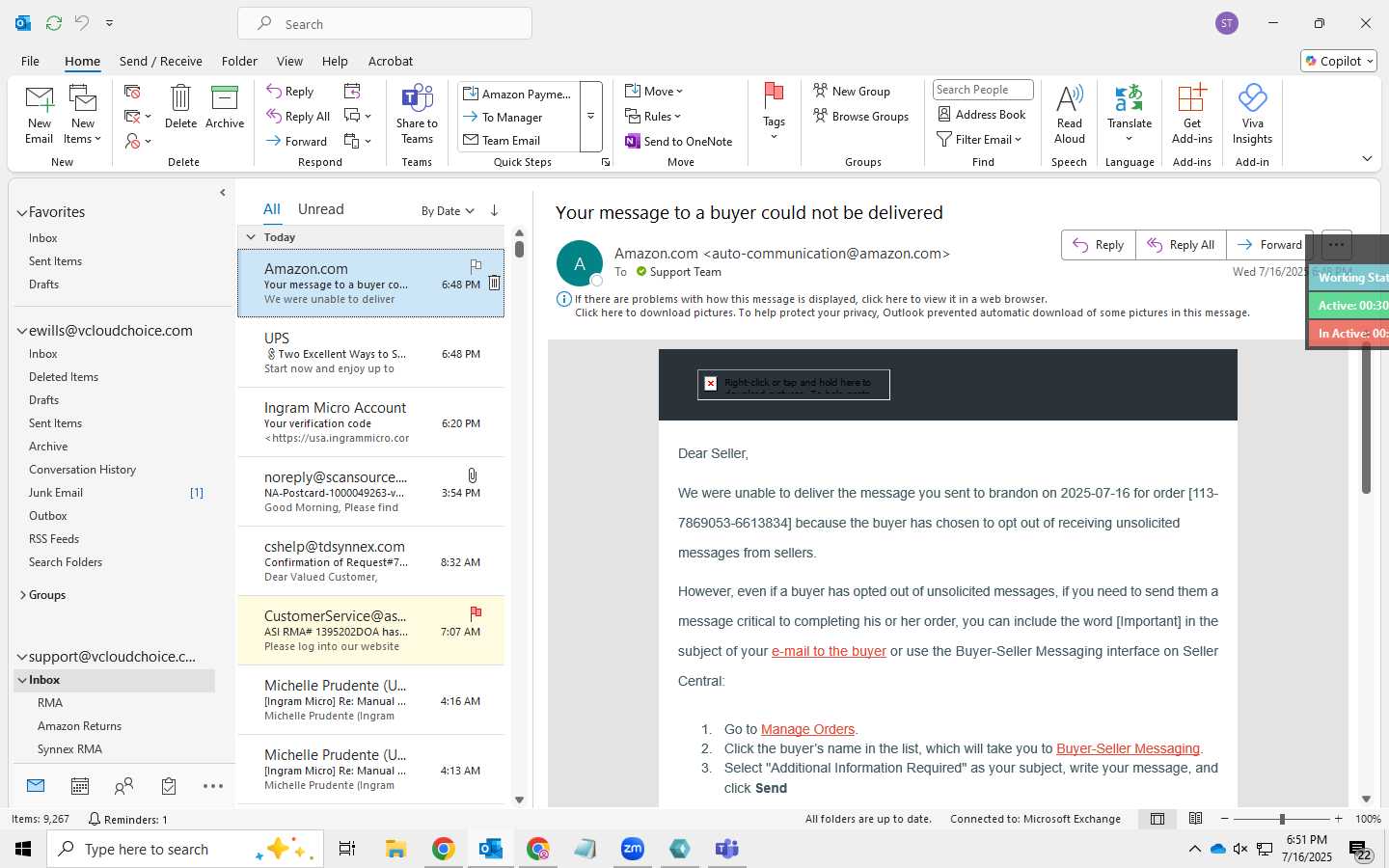The height and width of the screenshot is (868, 1389).
Task: Adjust the zoom slider handle
Action: 1282,819
